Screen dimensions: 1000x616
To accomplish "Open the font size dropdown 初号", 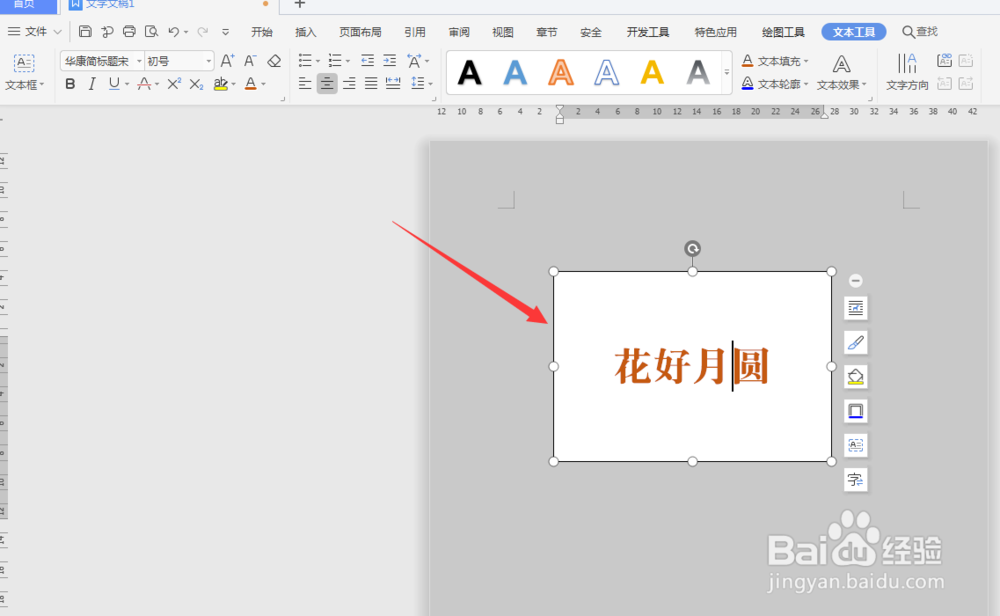I will [209, 61].
